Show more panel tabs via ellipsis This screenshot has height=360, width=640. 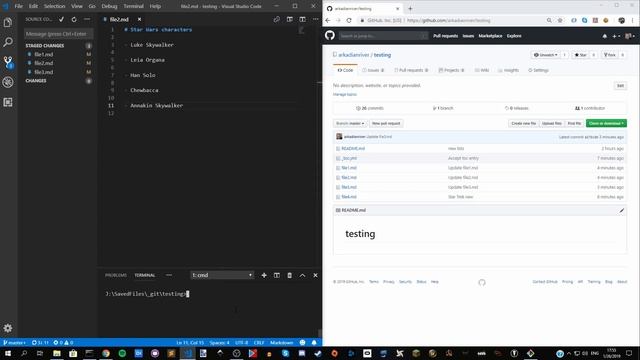(x=169, y=275)
